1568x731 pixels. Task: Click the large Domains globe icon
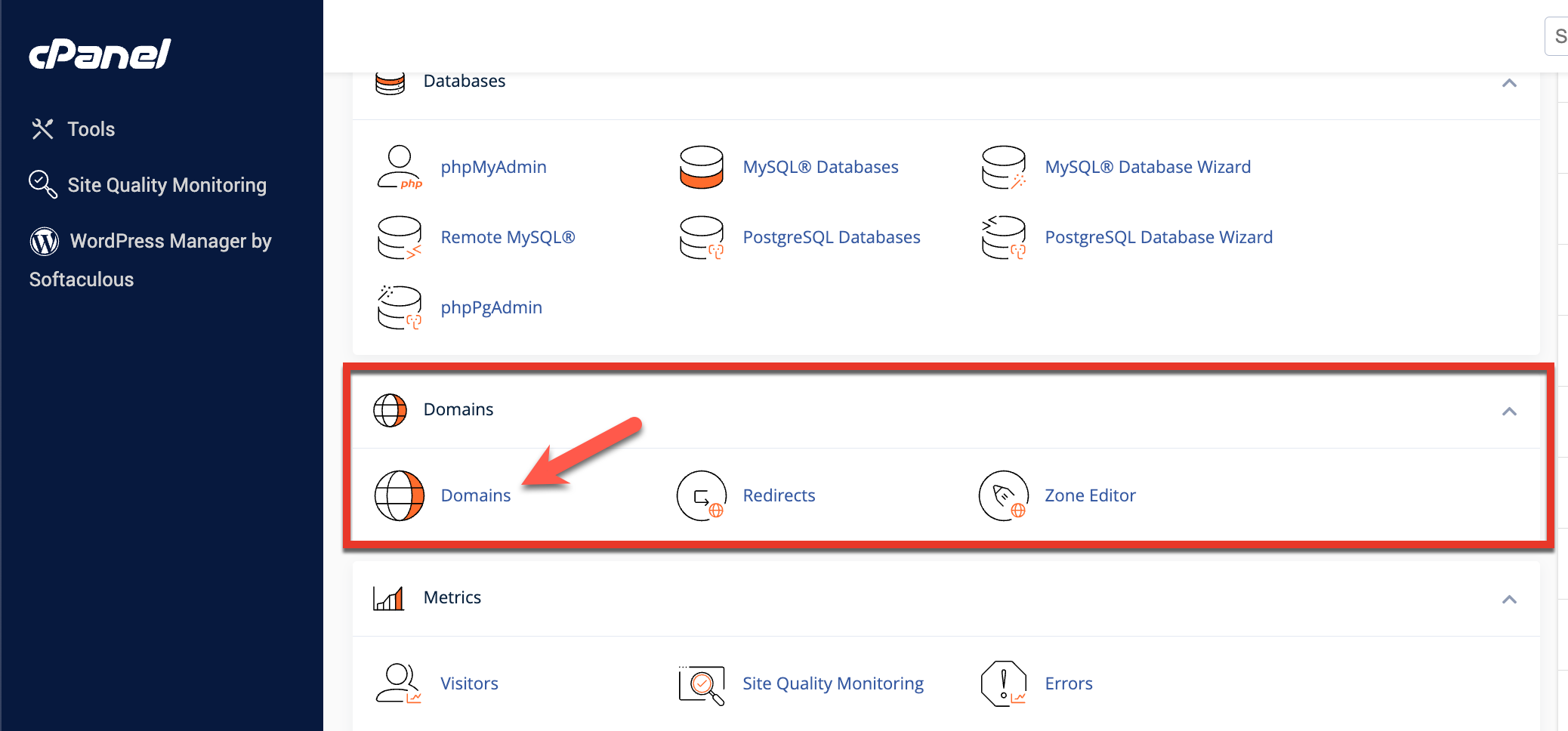pyautogui.click(x=400, y=495)
